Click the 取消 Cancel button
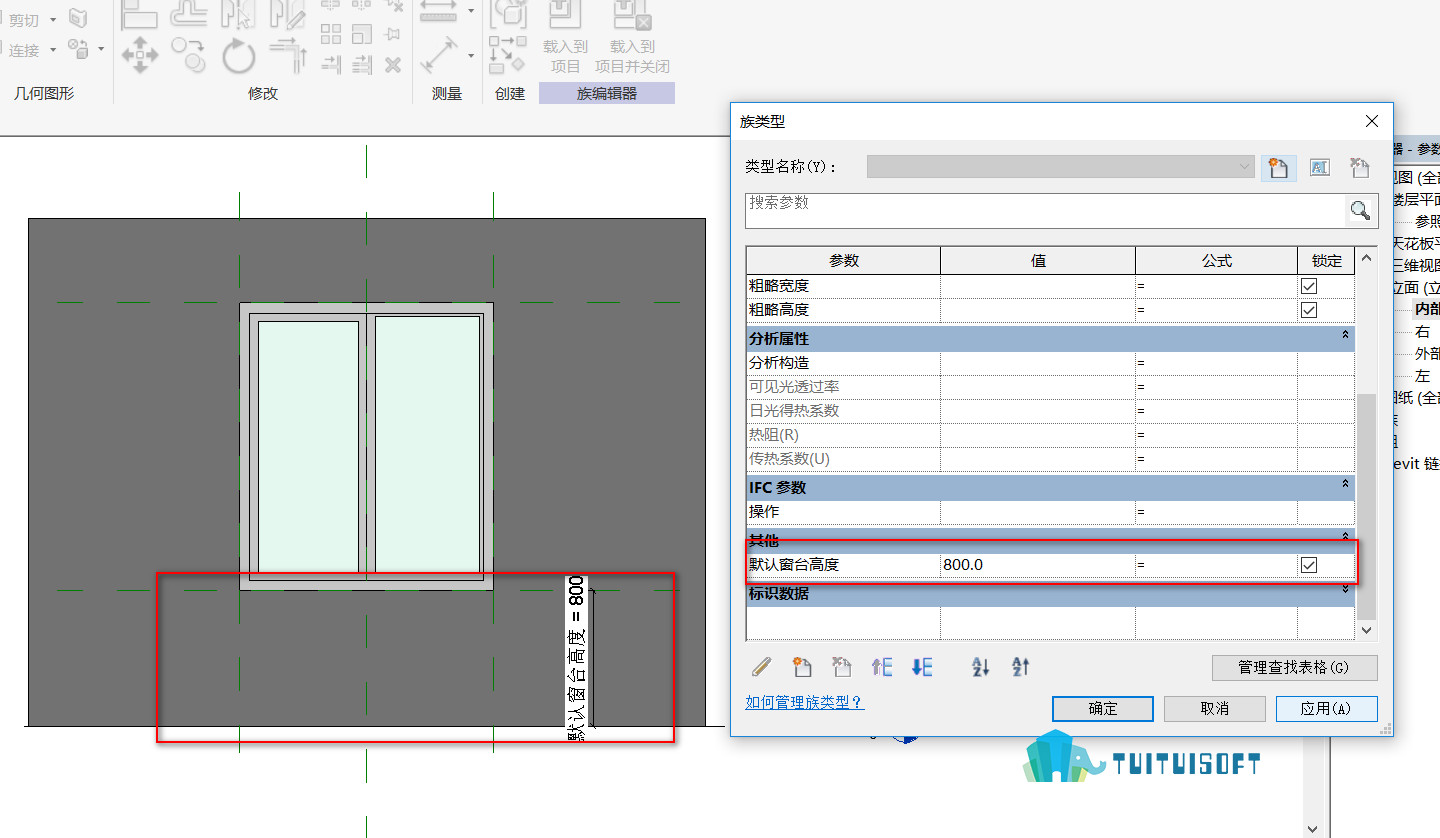 (1215, 708)
